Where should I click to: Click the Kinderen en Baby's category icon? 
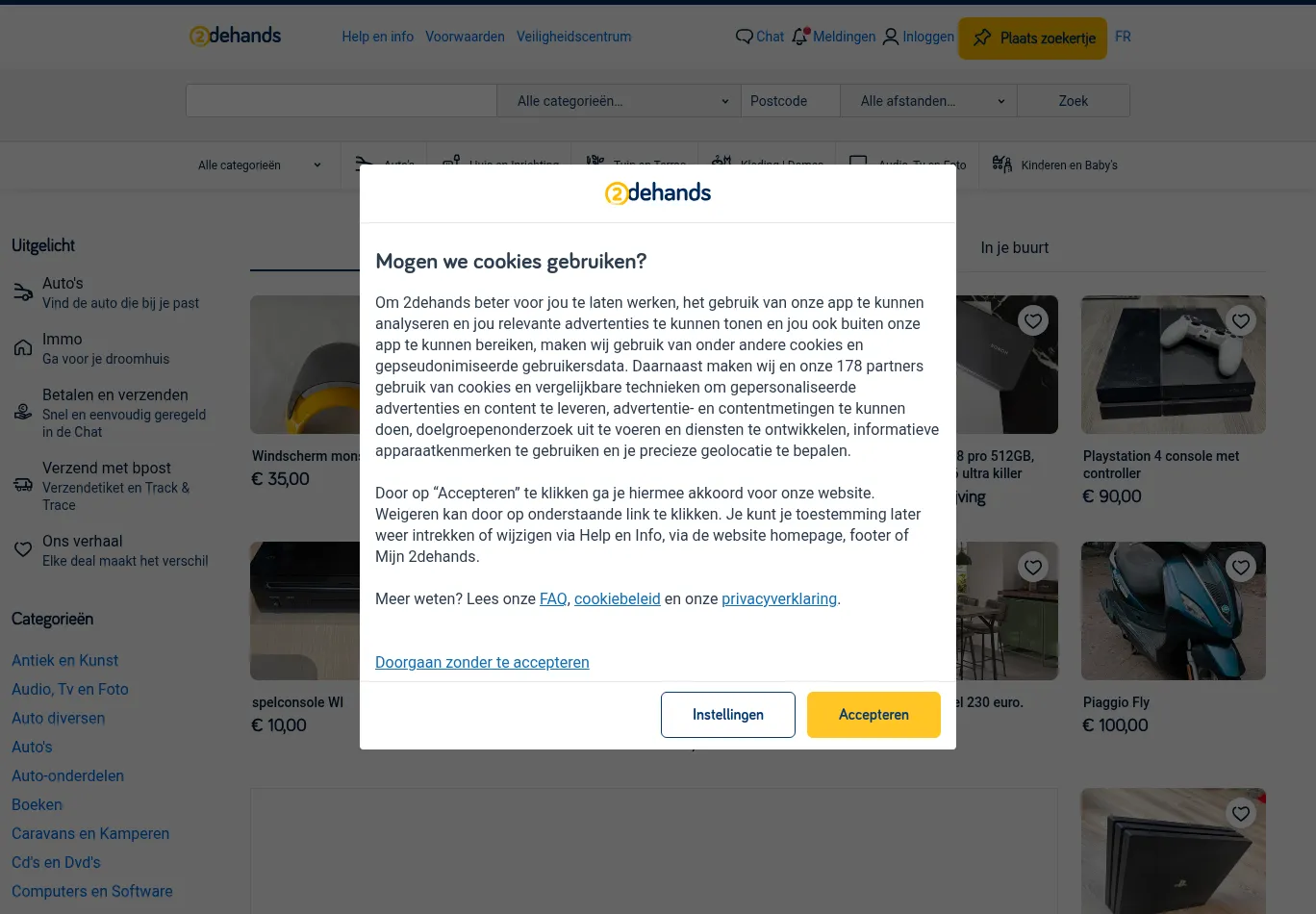click(x=1001, y=165)
